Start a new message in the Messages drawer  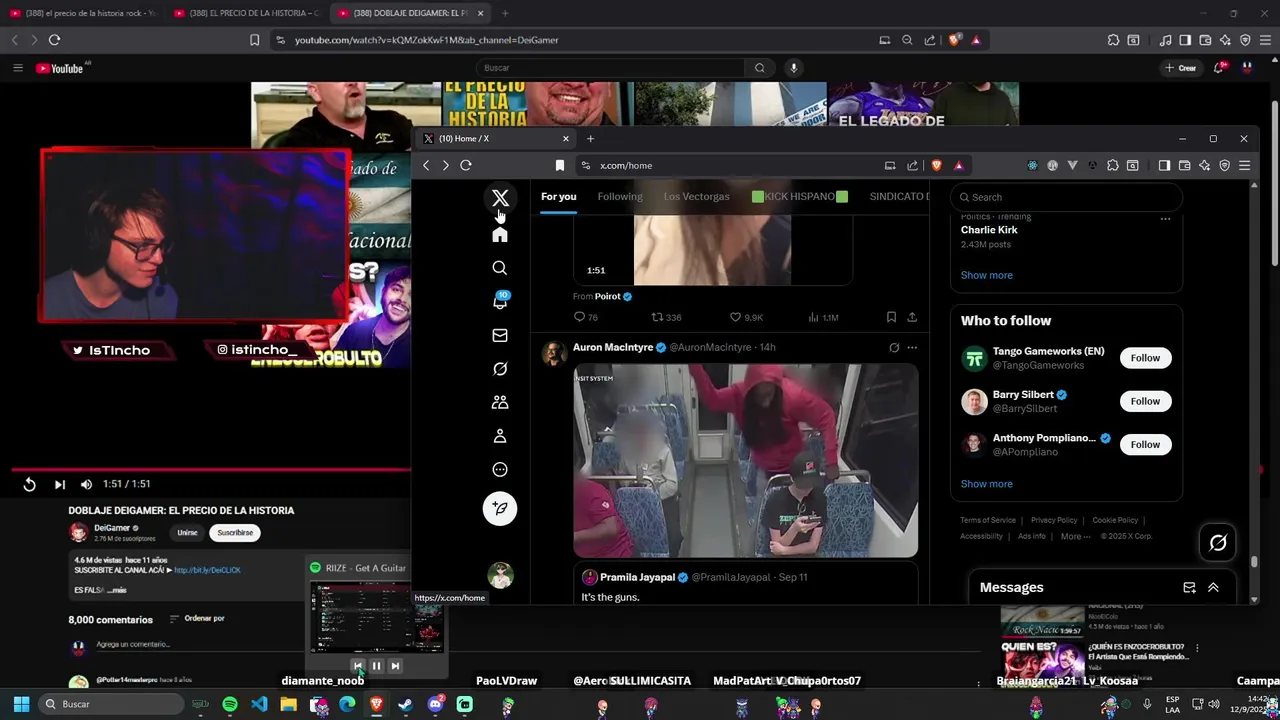(1189, 588)
